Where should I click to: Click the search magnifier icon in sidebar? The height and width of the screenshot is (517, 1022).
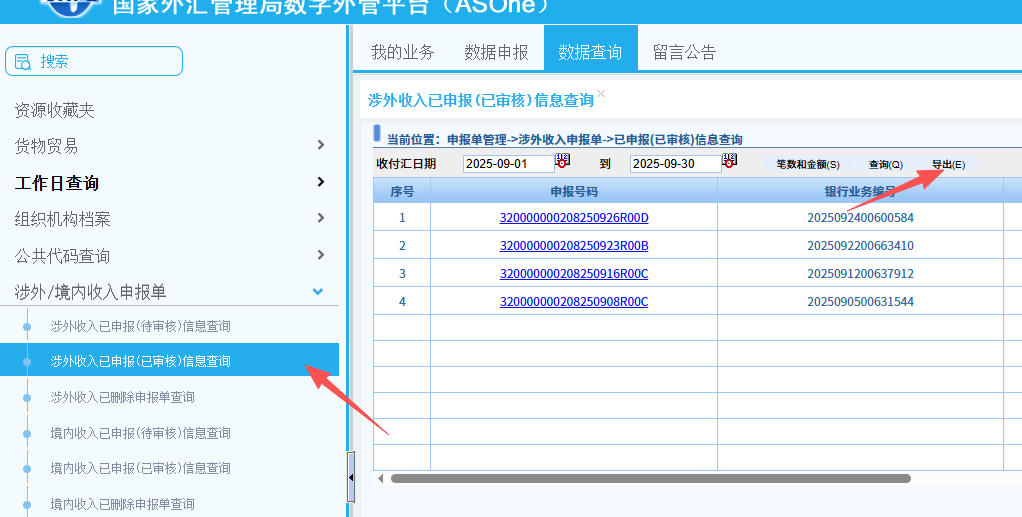23,62
